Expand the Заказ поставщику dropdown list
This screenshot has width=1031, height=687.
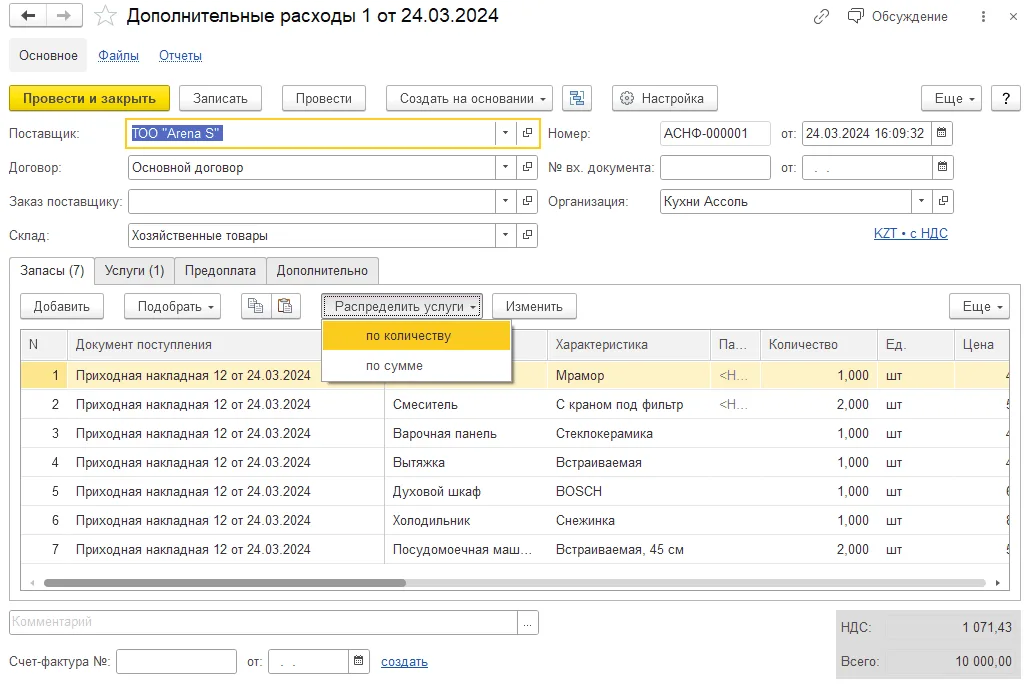click(505, 201)
